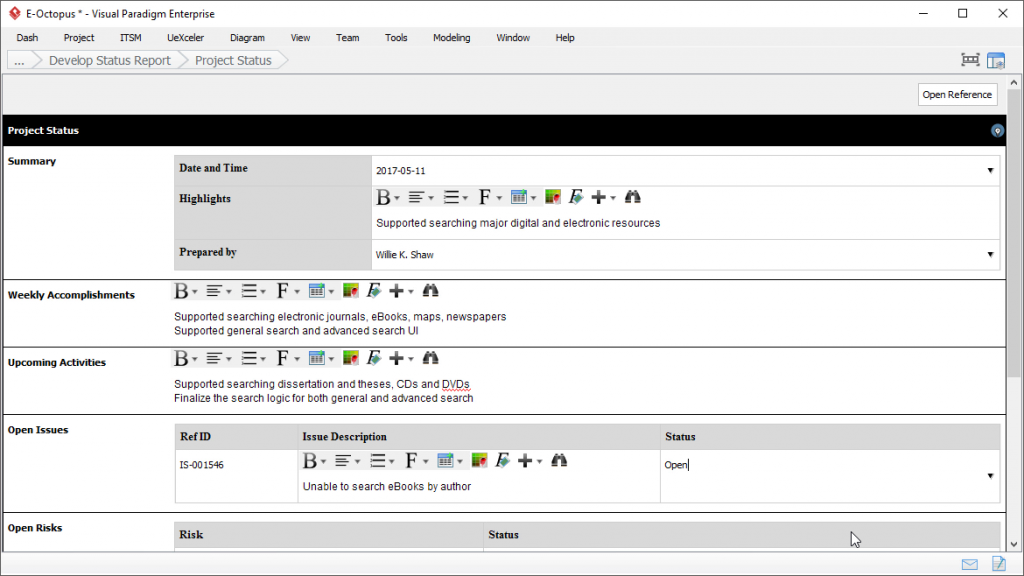Click the image insert icon in Upcoming Activities
Image resolution: width=1024 pixels, height=576 pixels.
coord(353,357)
